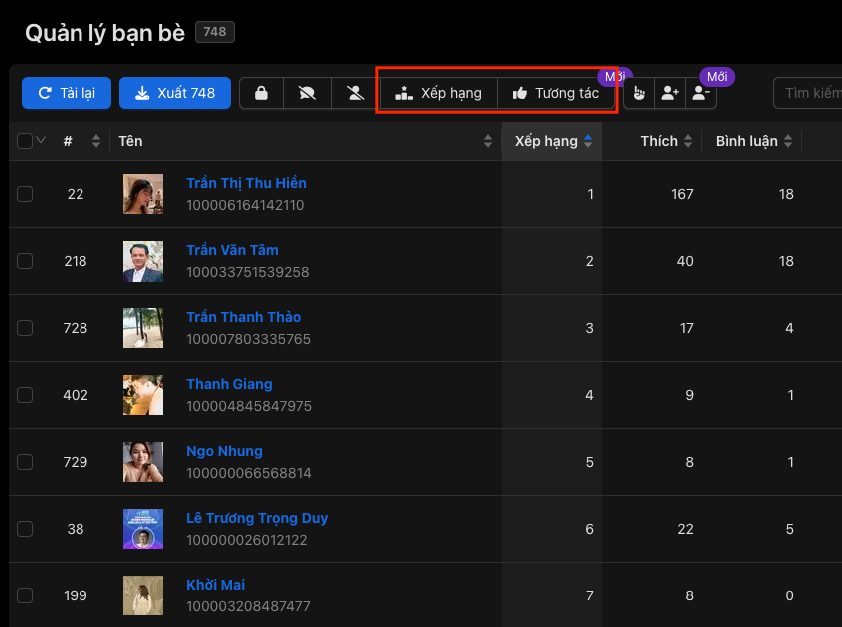The height and width of the screenshot is (627, 842).
Task: Open the Xếp hạng ranking toolbar button
Action: pyautogui.click(x=438, y=93)
